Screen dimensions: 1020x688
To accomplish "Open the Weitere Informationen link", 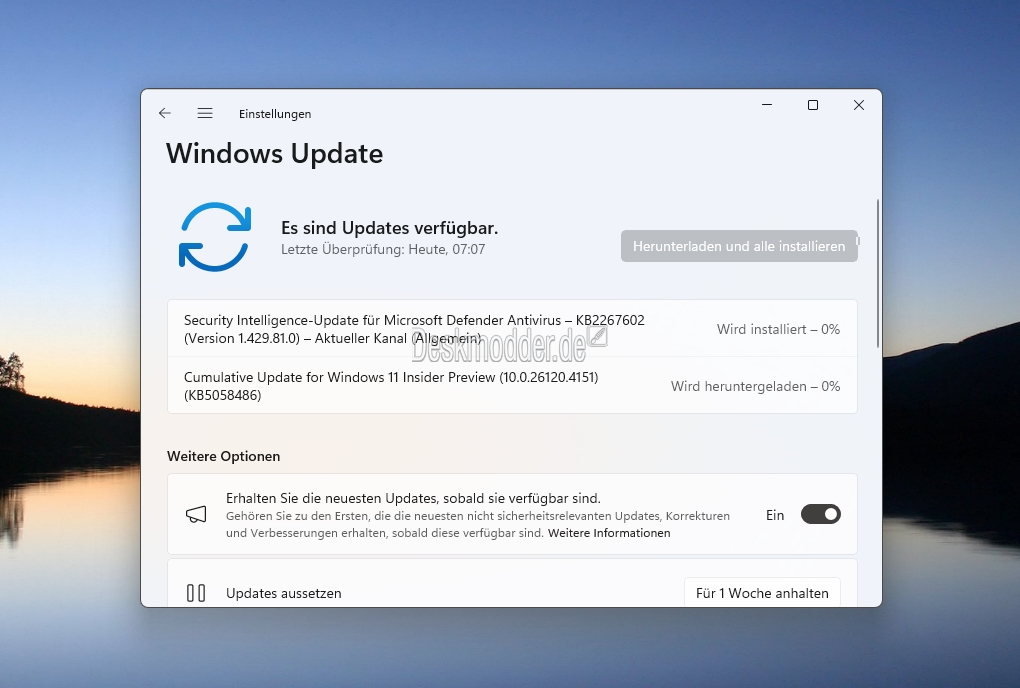I will pyautogui.click(x=609, y=533).
